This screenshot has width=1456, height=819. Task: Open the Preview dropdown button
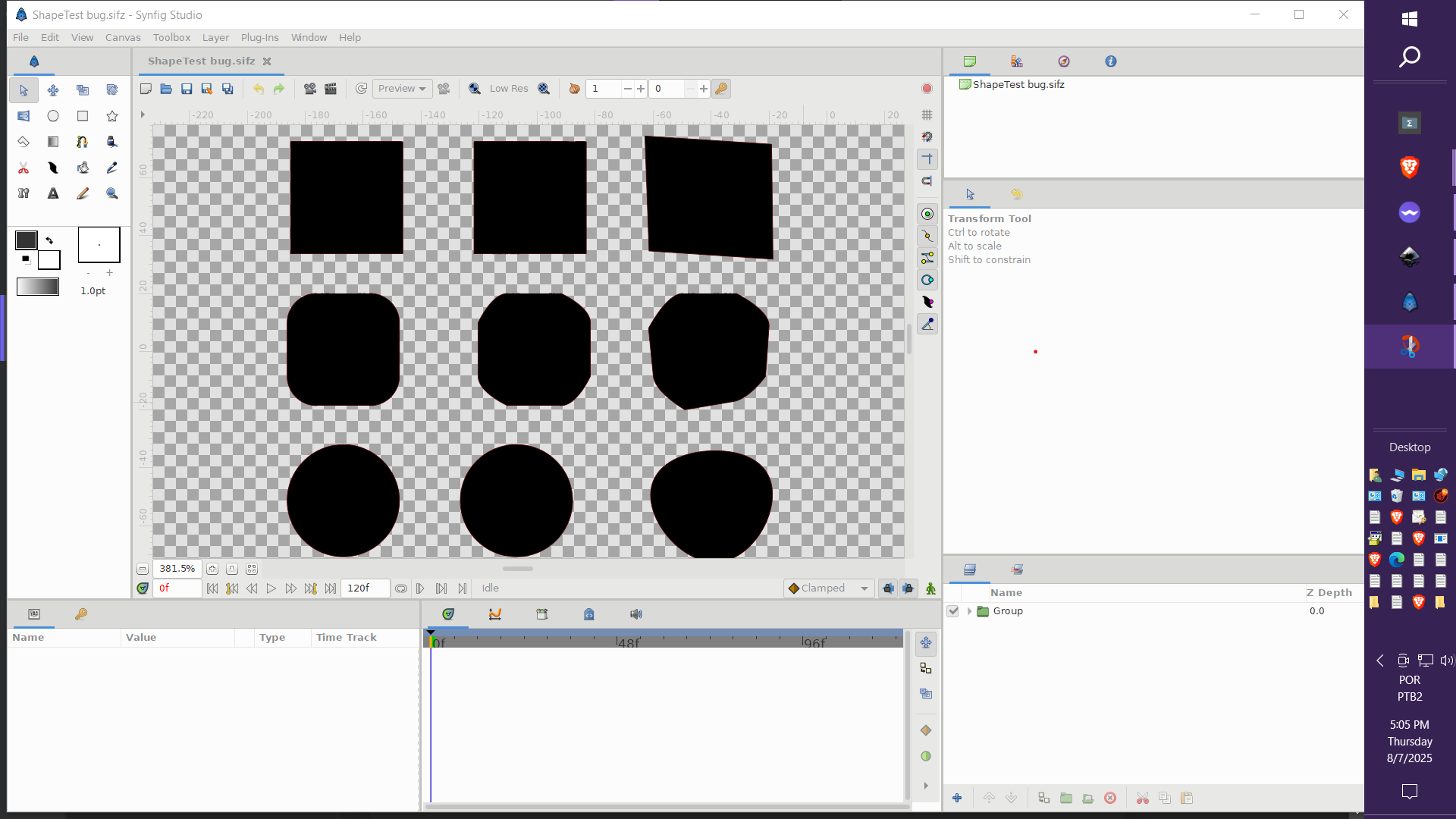point(402,89)
